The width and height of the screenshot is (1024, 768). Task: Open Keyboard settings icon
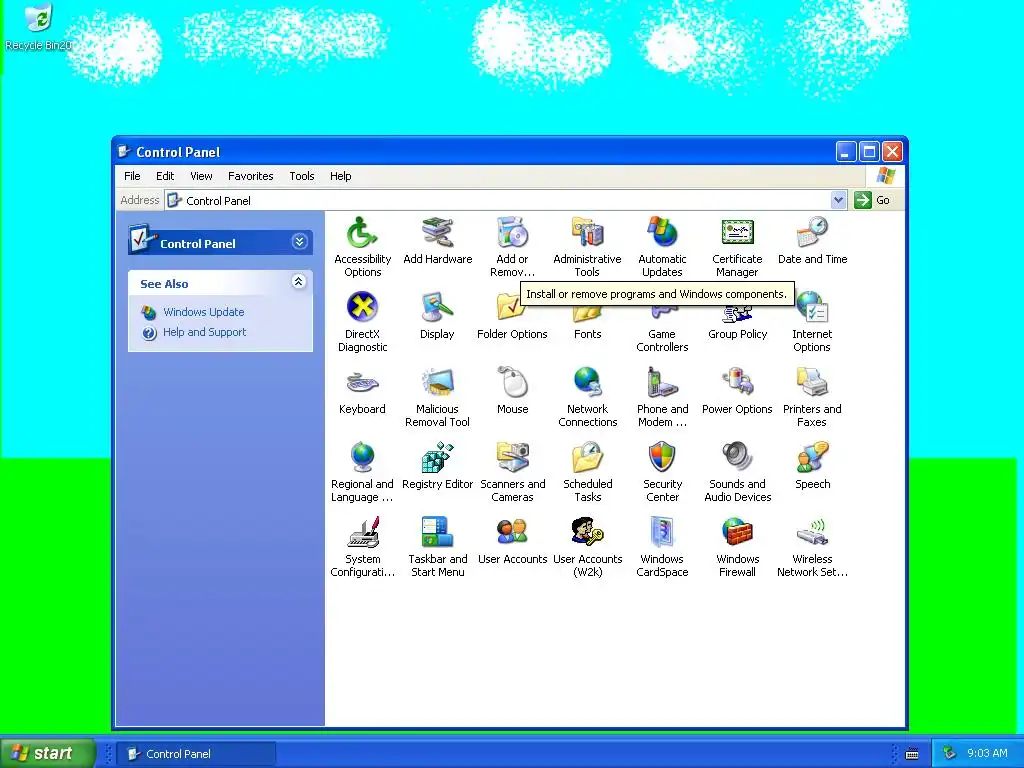click(362, 383)
